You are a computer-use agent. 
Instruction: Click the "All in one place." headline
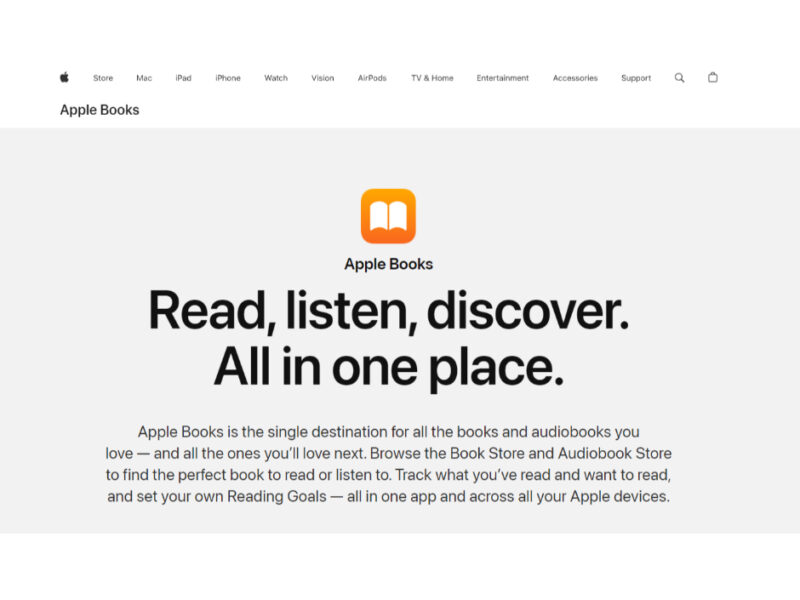point(388,367)
